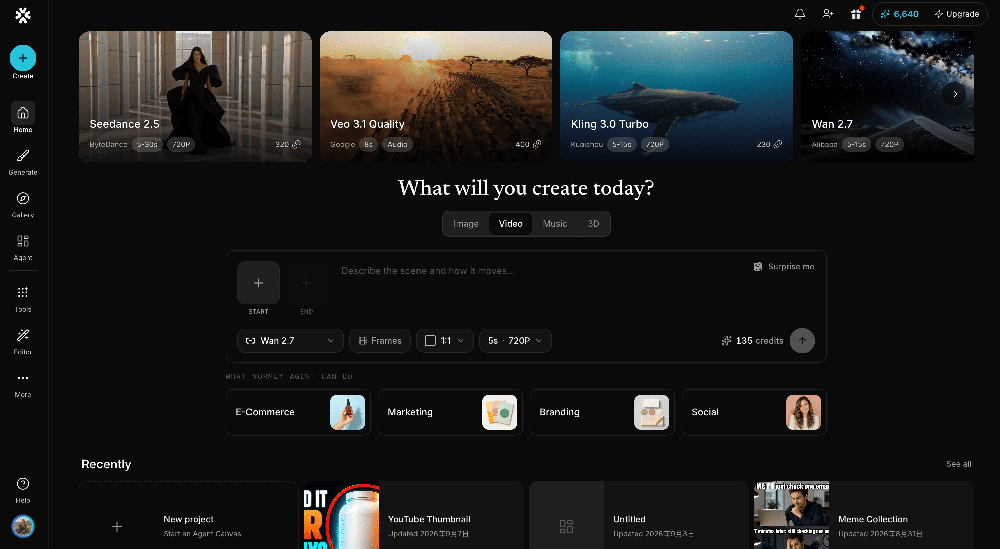Select the Branding agent card
Screen dimensions: 1000x549
coord(602,413)
